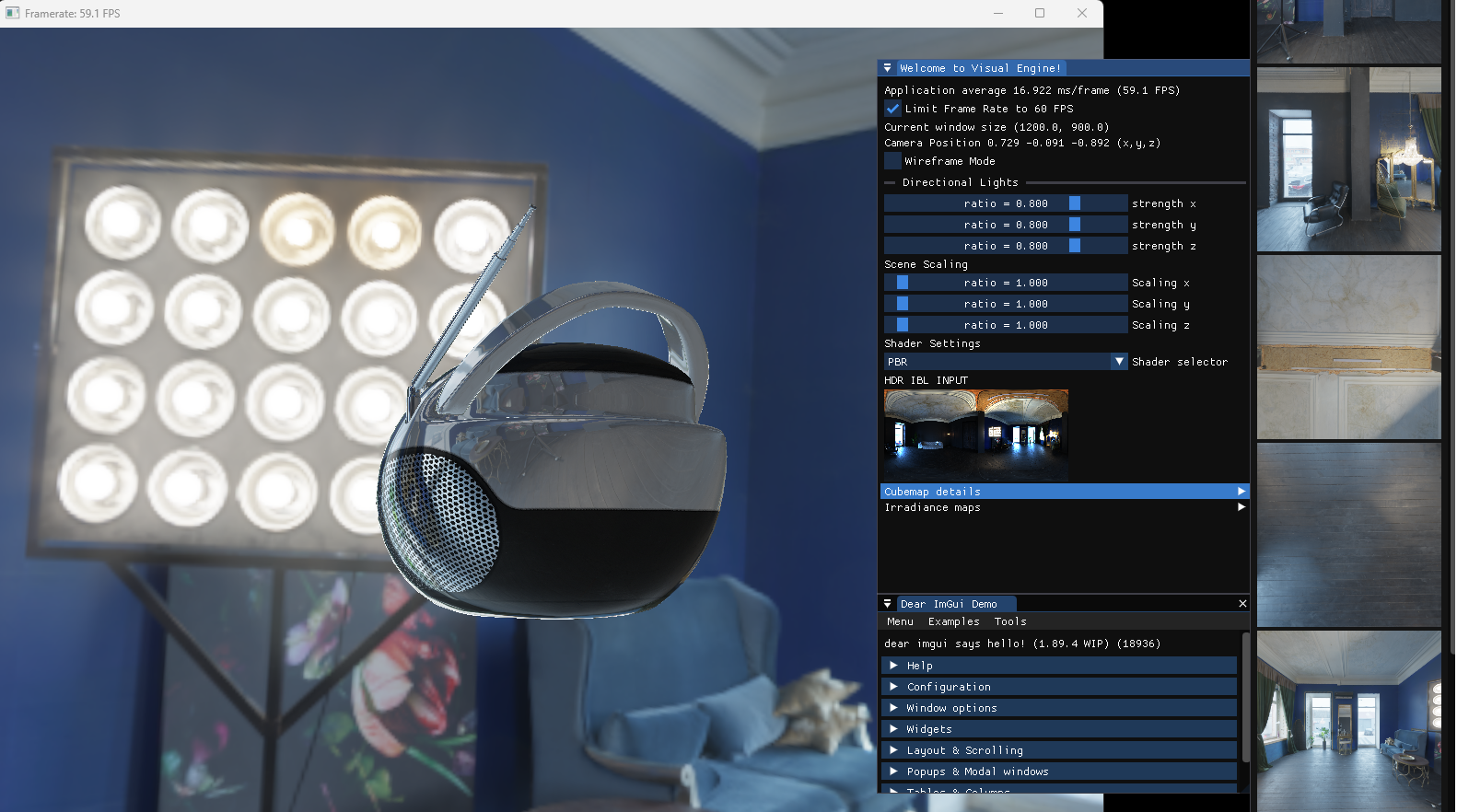Click the ornate ceiling cubemap face thumbnail
Viewport: 1457px width, 812px height.
(x=1349, y=347)
